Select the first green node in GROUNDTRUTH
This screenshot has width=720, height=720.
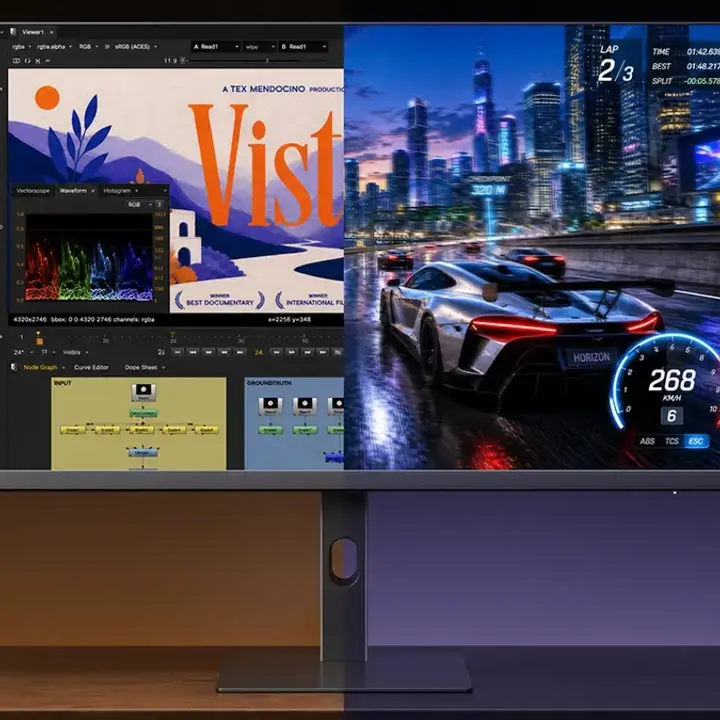270,430
